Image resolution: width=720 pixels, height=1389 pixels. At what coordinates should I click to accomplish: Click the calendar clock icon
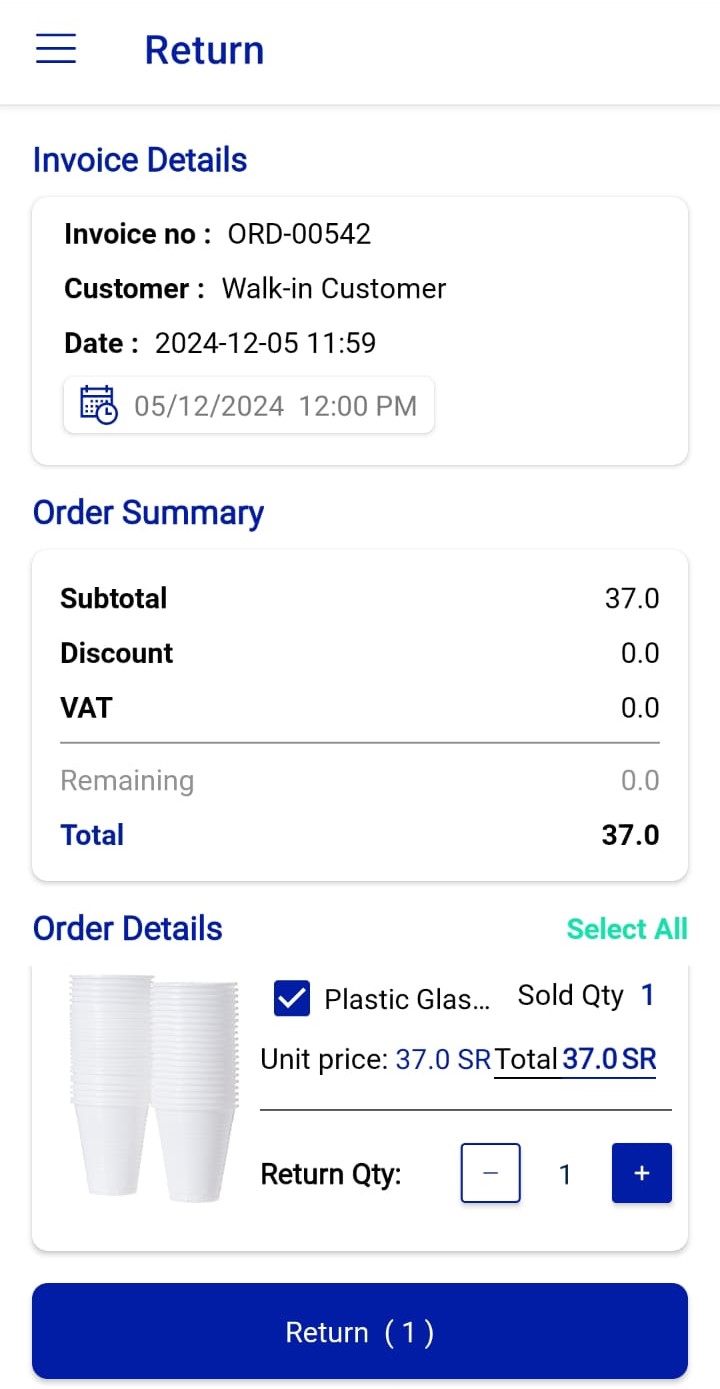coord(98,405)
